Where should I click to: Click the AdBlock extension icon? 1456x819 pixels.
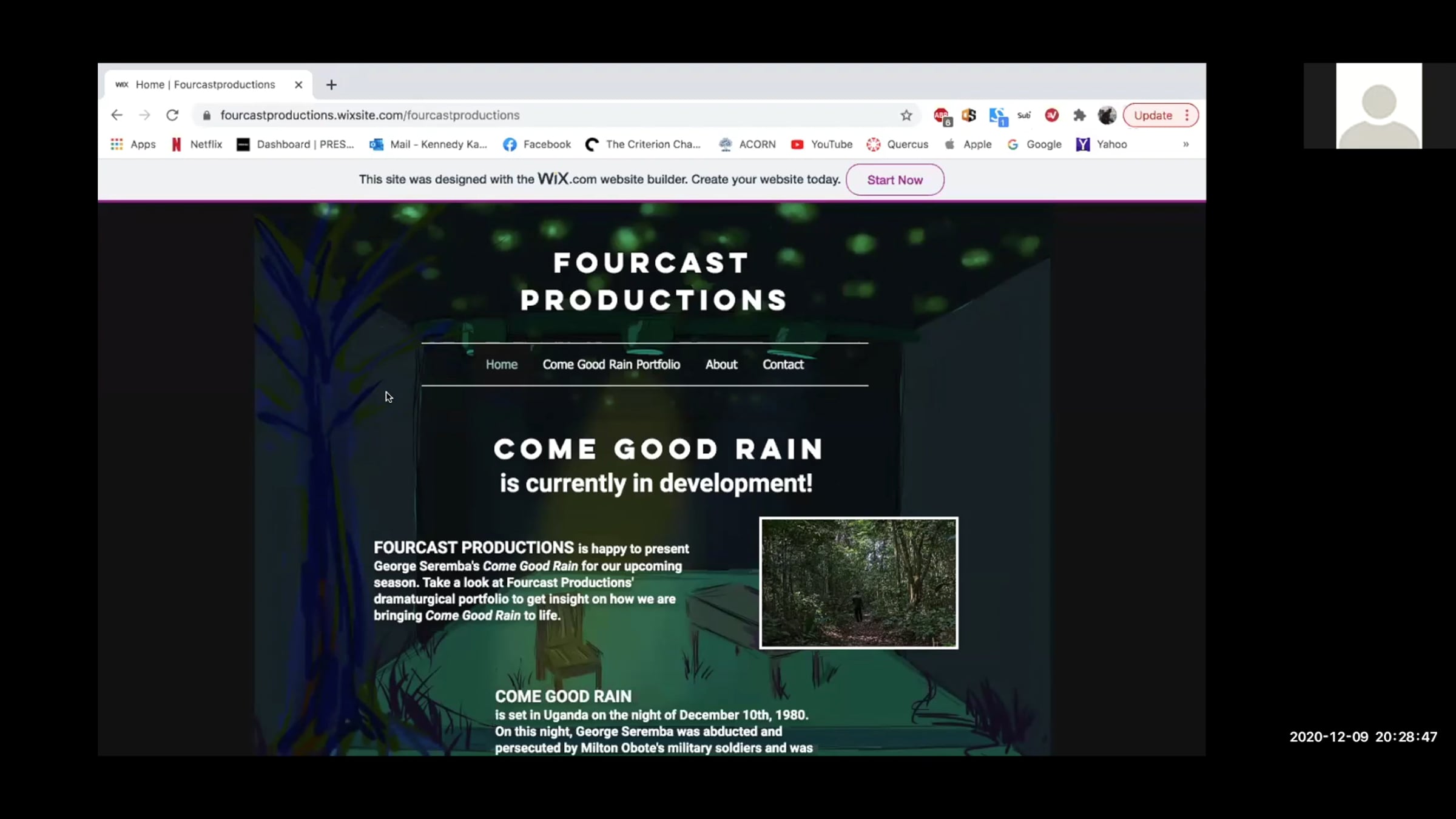coord(942,115)
